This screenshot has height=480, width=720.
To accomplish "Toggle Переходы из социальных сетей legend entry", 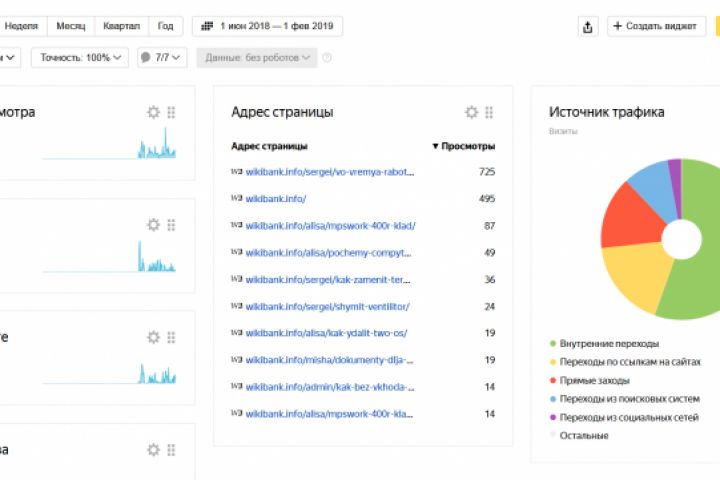I will [x=629, y=417].
